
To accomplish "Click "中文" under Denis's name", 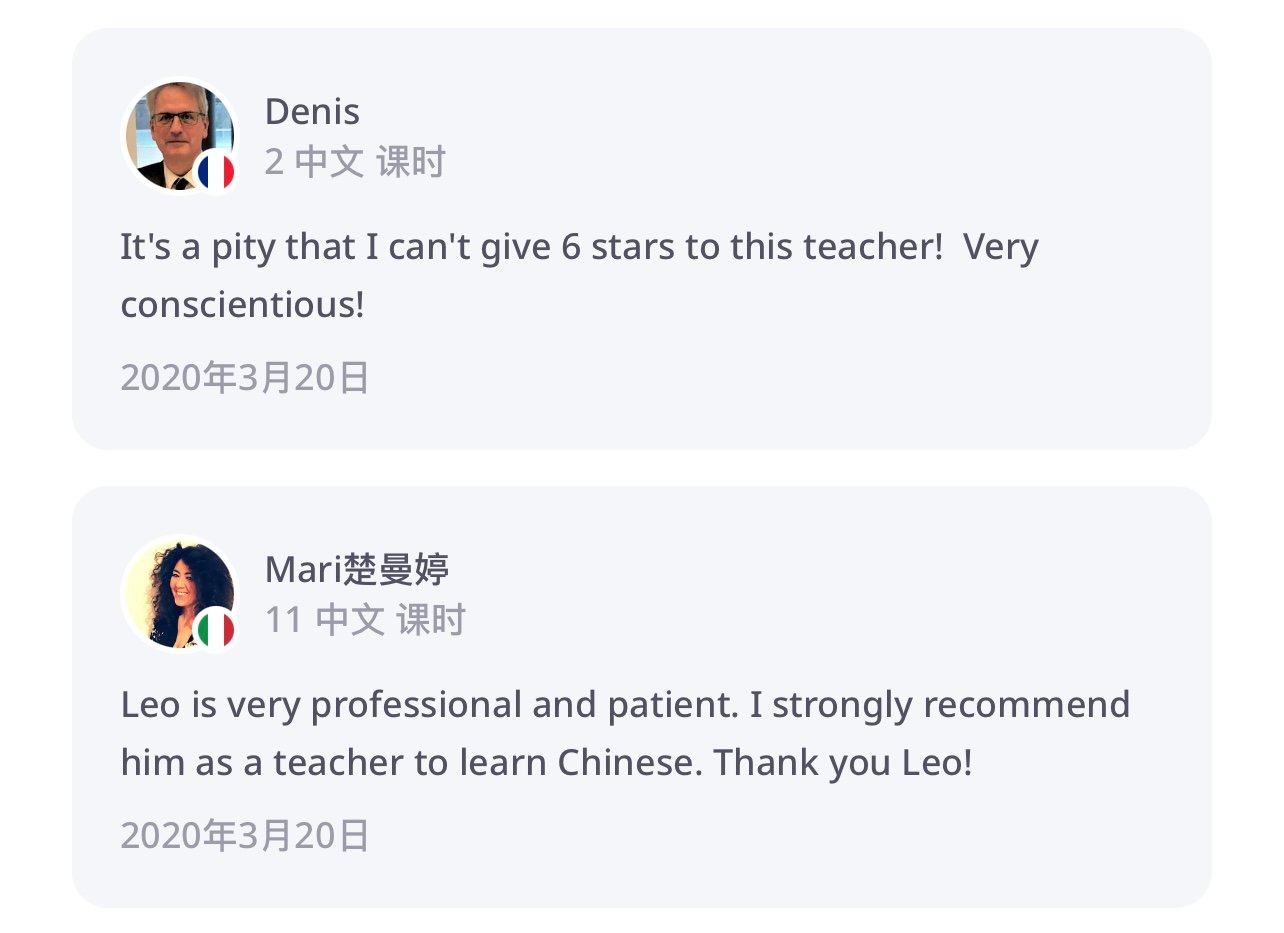I will [329, 162].
